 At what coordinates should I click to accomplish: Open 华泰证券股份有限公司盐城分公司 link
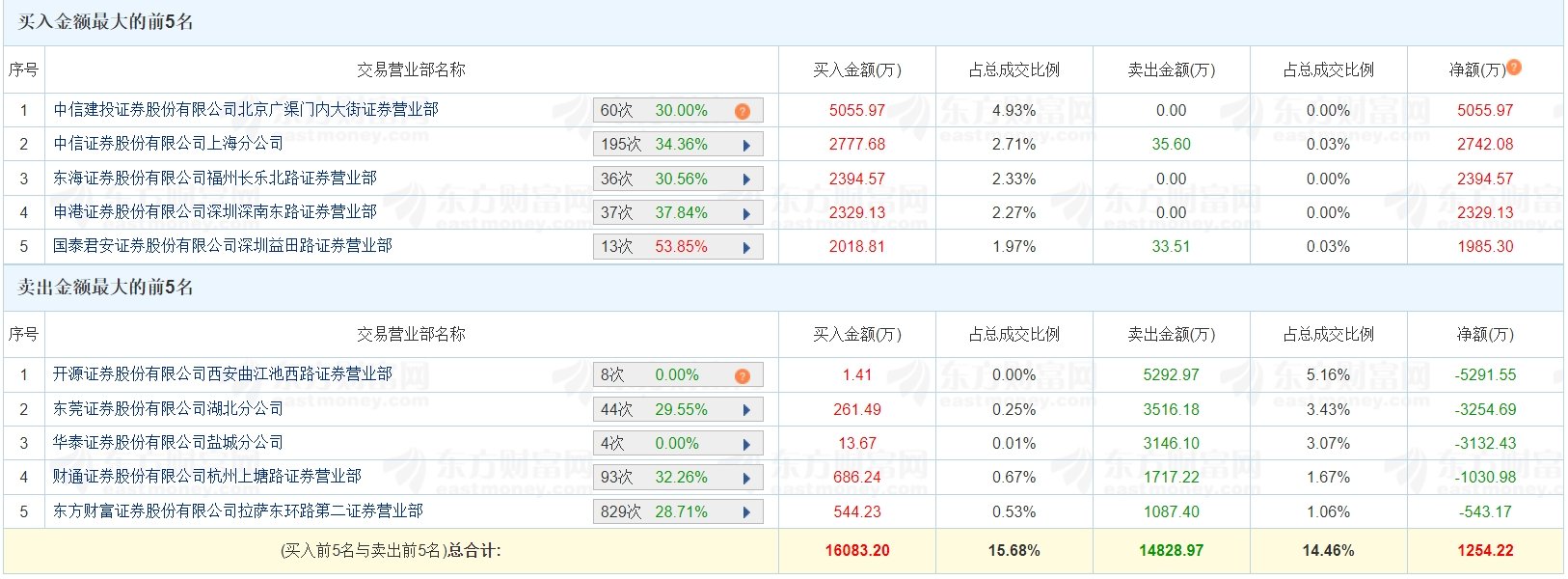click(x=169, y=443)
